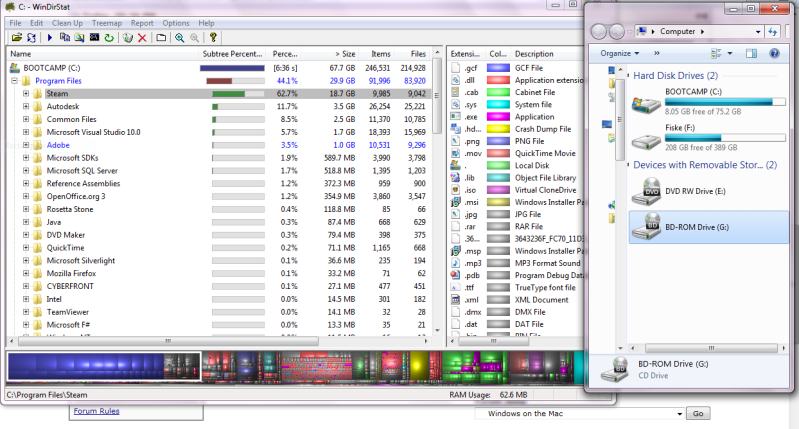
Task: Click the blue help icon in Explorer
Action: pos(775,53)
